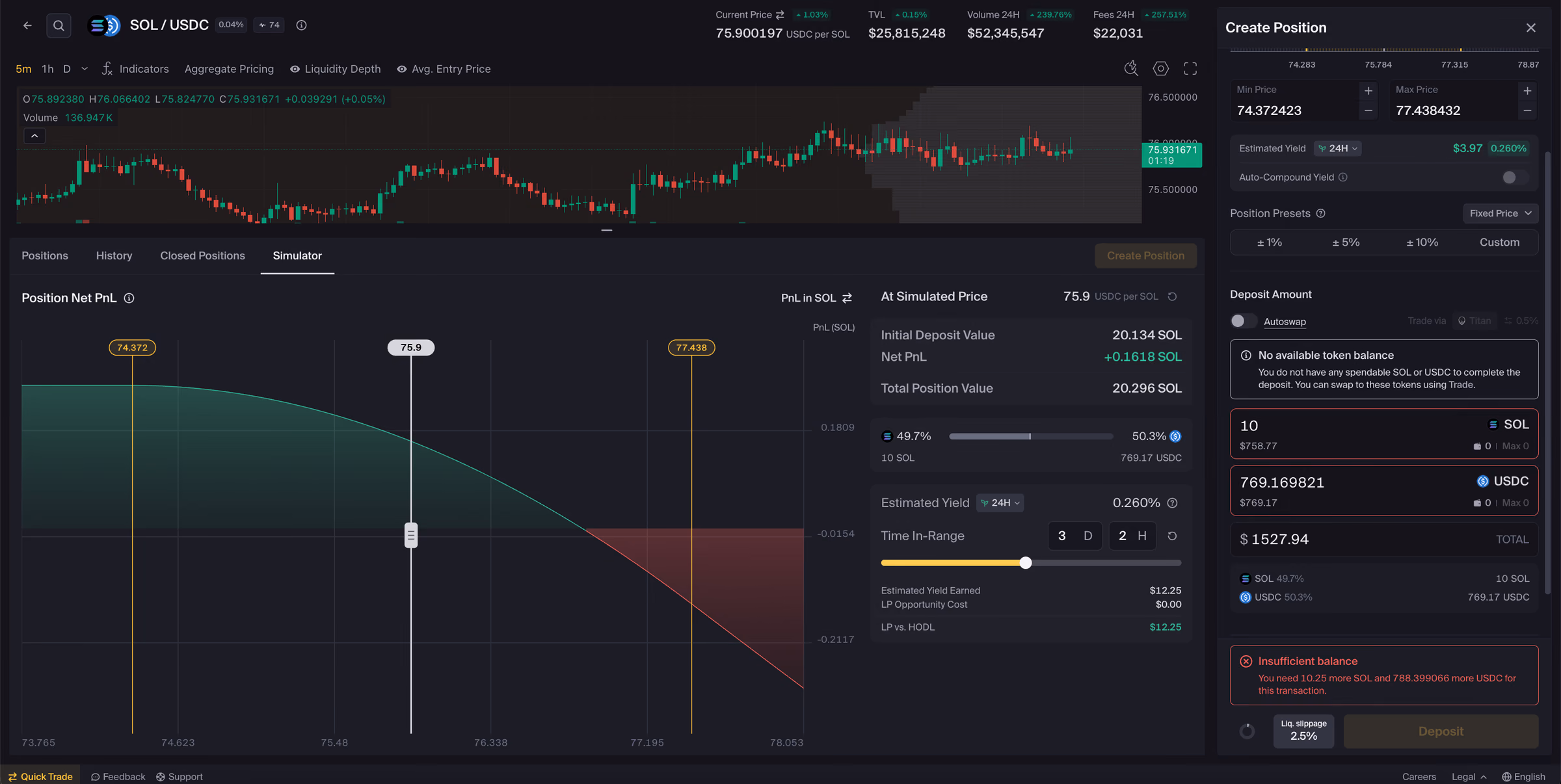1561x784 pixels.
Task: Open the pool search magnifier
Action: pyautogui.click(x=59, y=25)
